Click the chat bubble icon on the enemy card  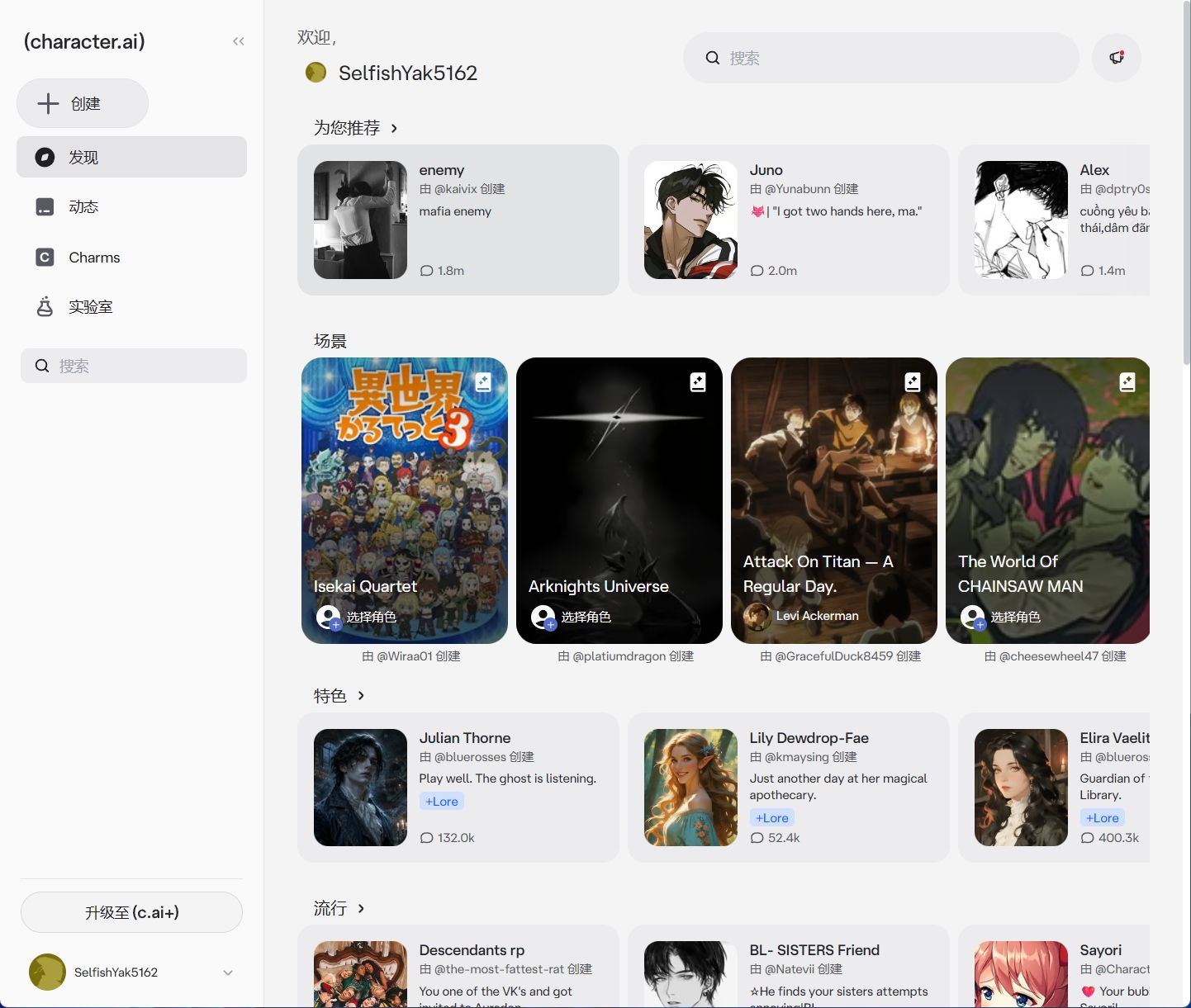click(426, 271)
